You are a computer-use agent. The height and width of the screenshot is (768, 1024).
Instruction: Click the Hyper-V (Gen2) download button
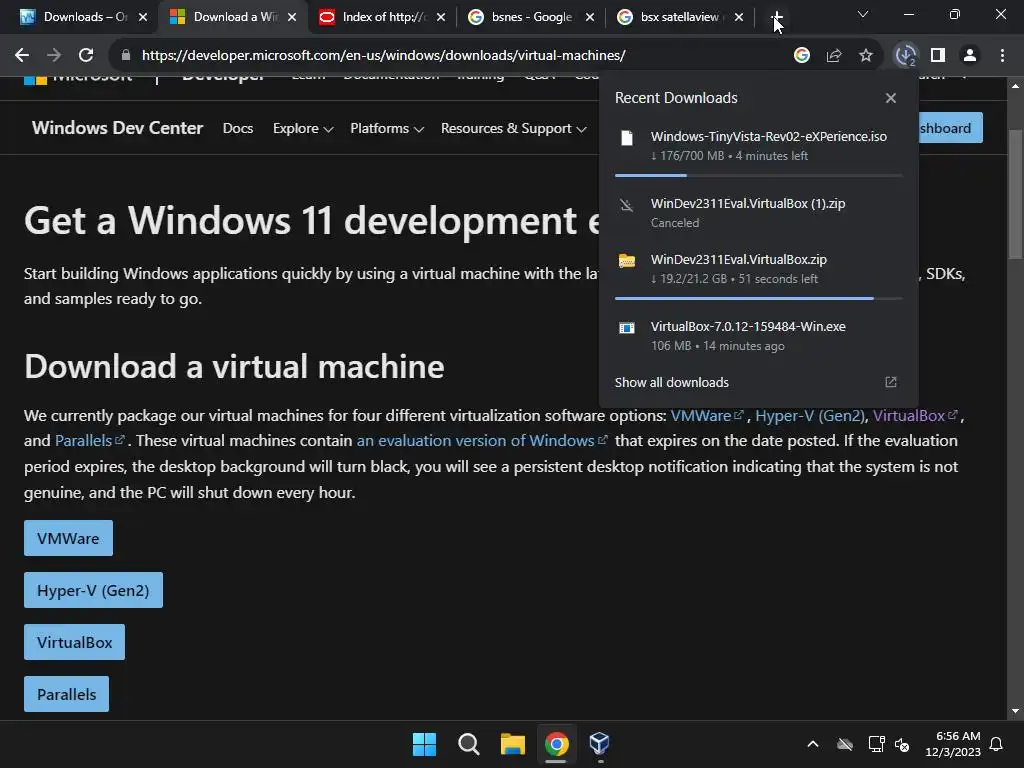click(93, 590)
